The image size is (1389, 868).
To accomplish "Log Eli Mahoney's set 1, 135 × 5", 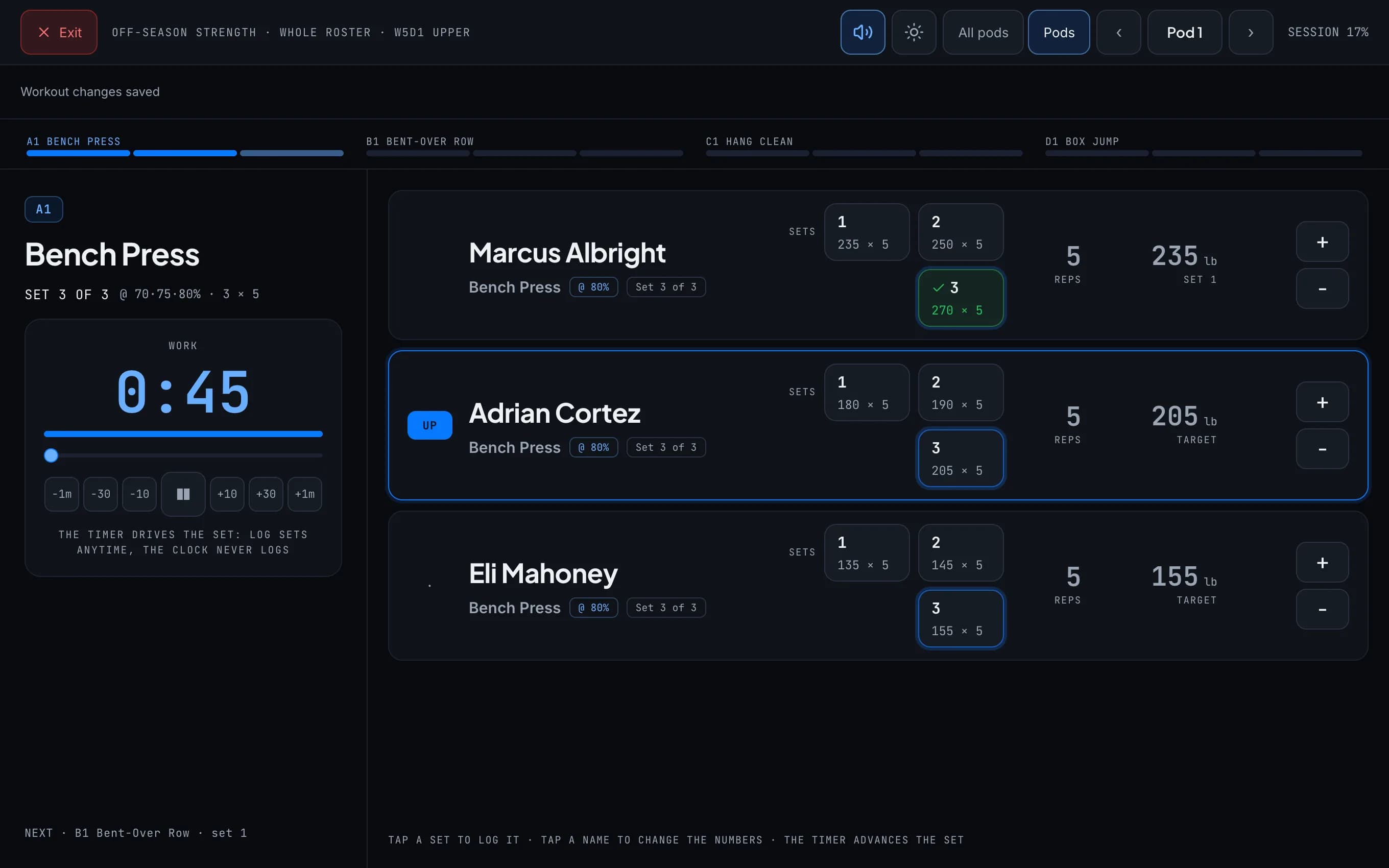I will [867, 552].
